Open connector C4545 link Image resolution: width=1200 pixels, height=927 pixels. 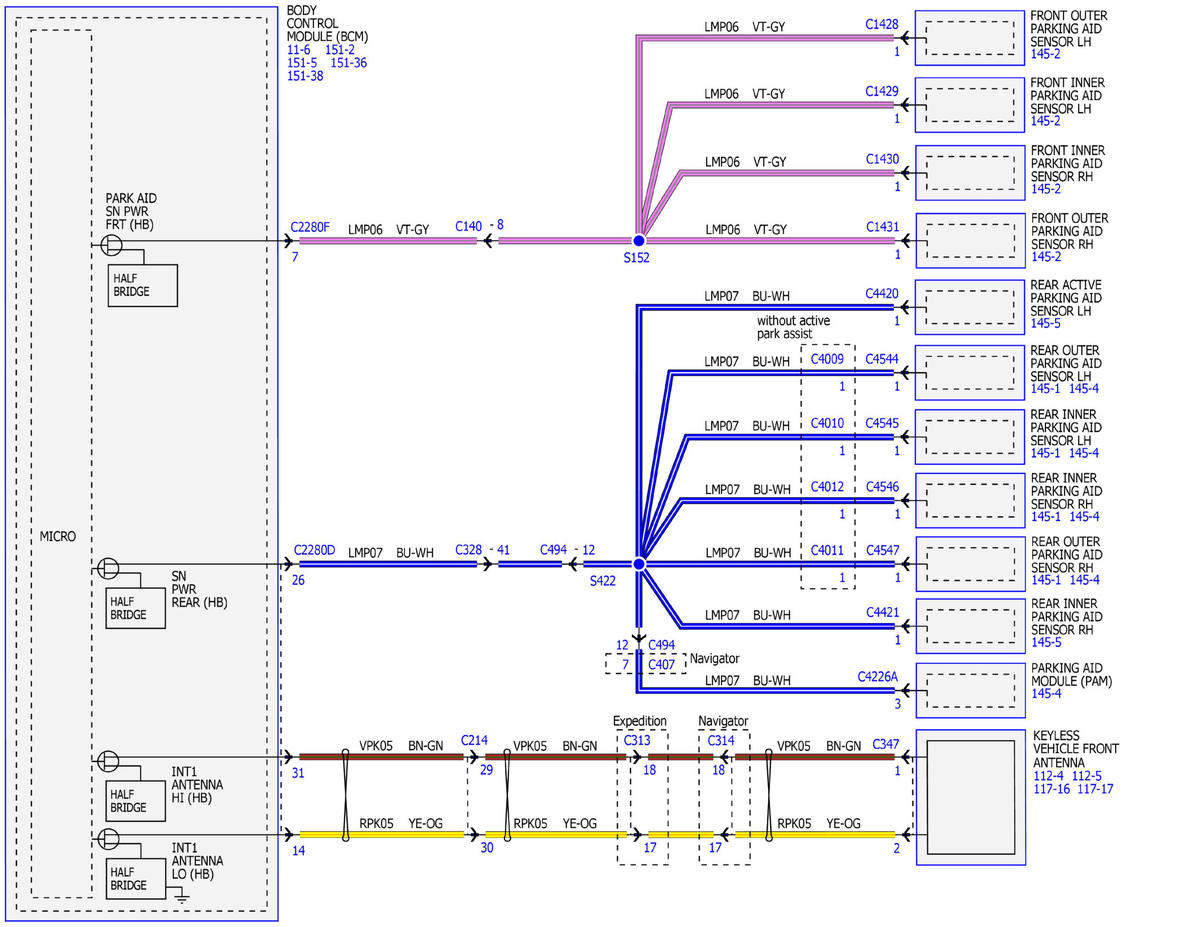click(x=882, y=423)
